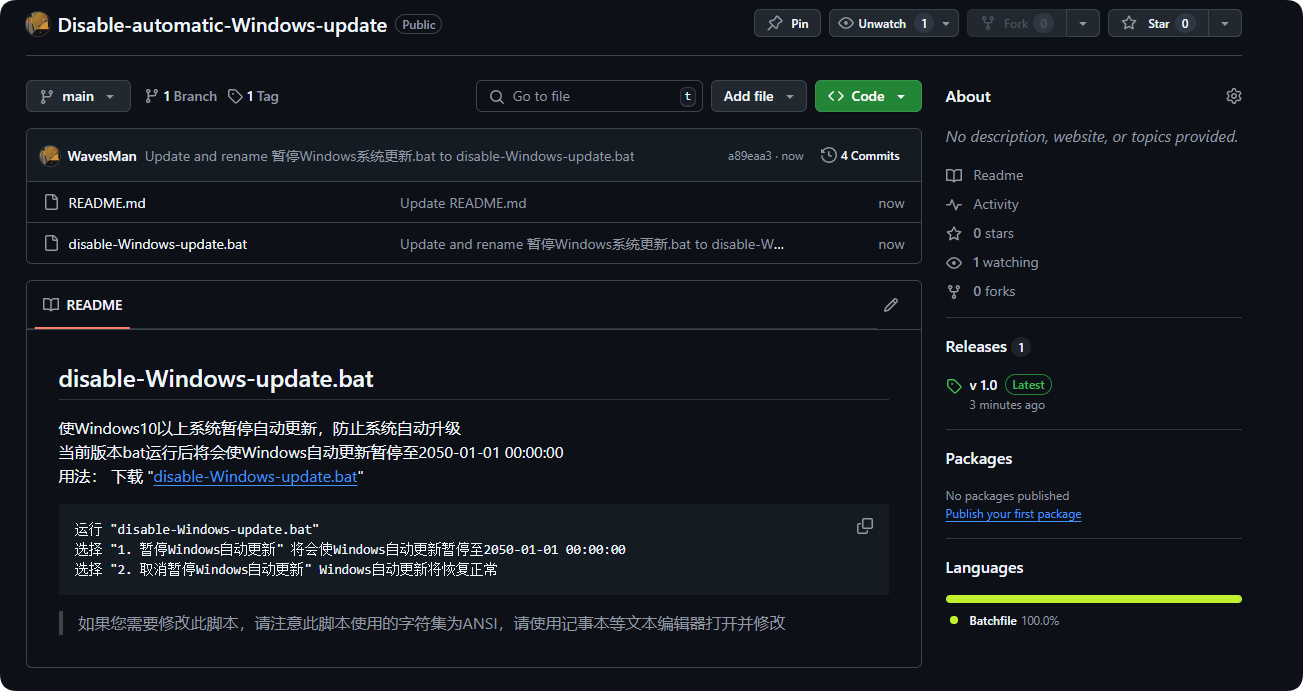Open the v 1.0 release

(x=983, y=385)
